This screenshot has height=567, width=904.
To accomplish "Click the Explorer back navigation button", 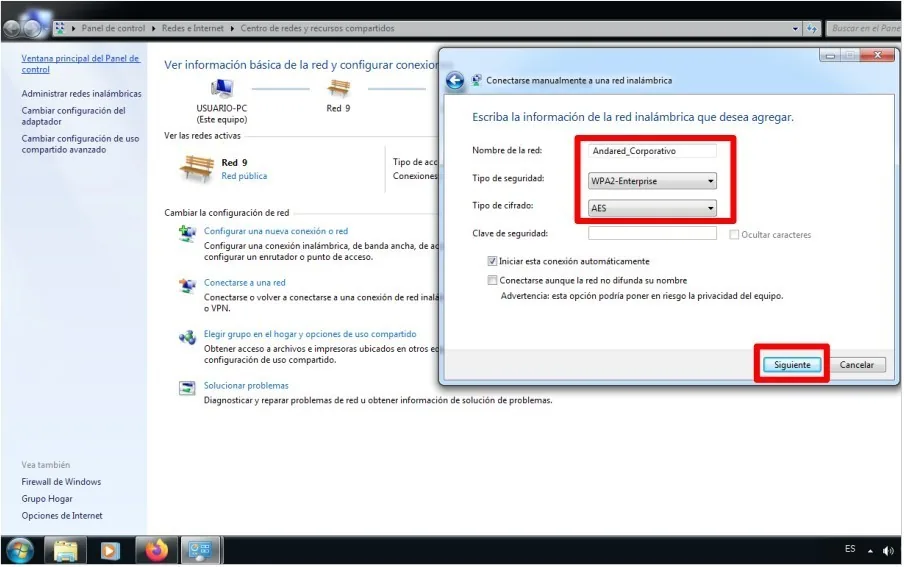I will [12, 28].
